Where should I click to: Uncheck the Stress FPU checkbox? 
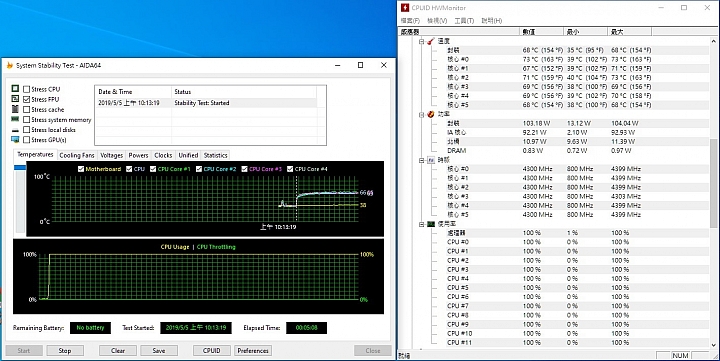tap(27, 99)
